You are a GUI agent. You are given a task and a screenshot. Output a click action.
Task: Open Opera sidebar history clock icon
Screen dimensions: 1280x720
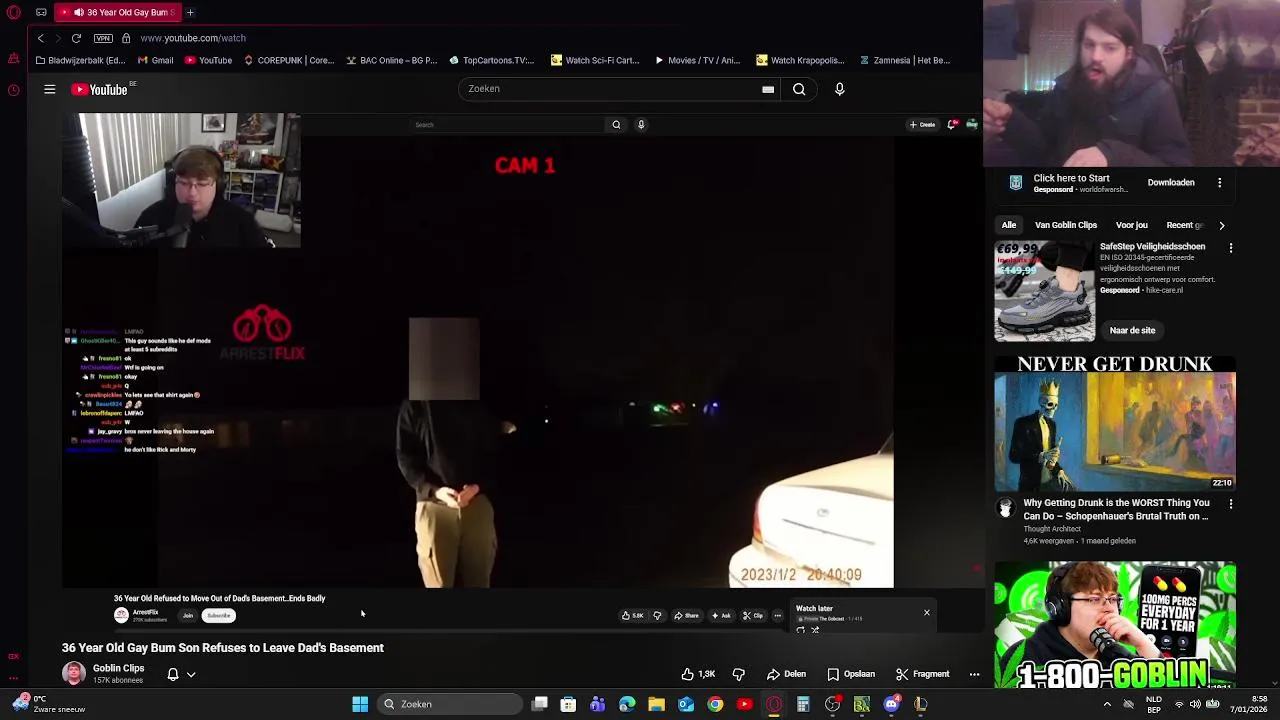13,90
